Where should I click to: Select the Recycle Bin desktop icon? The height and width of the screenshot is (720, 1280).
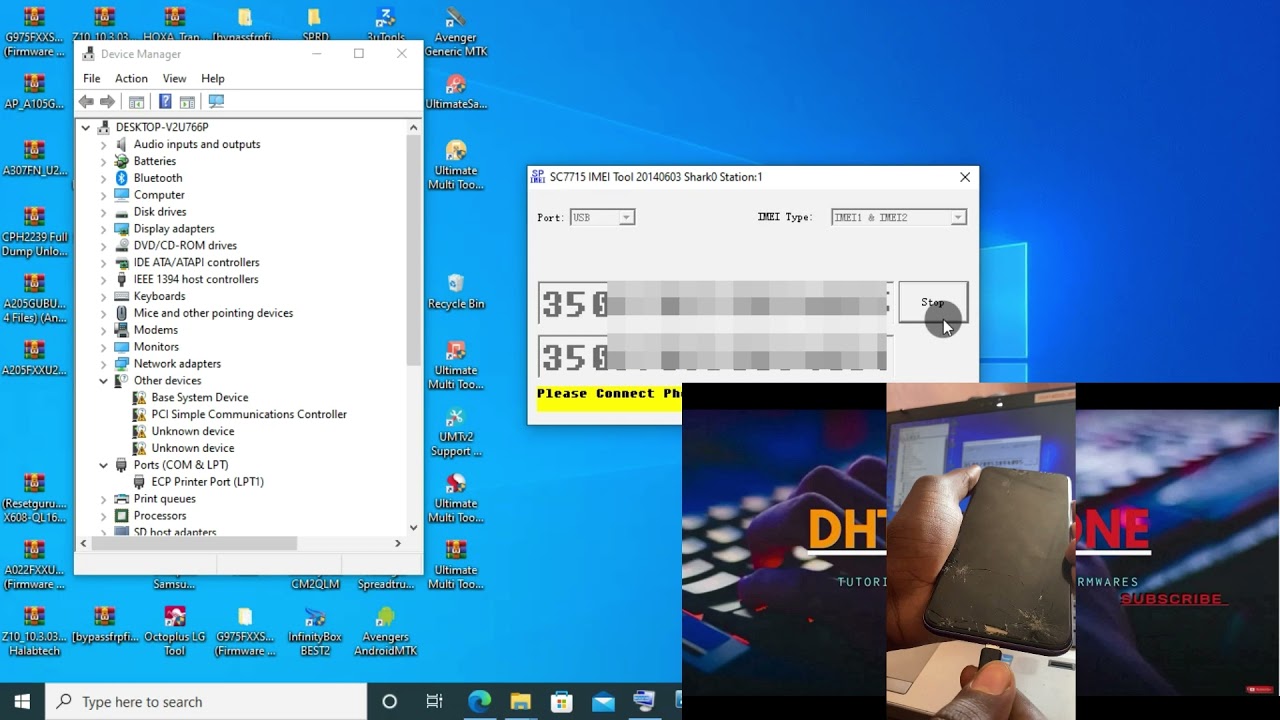[456, 291]
